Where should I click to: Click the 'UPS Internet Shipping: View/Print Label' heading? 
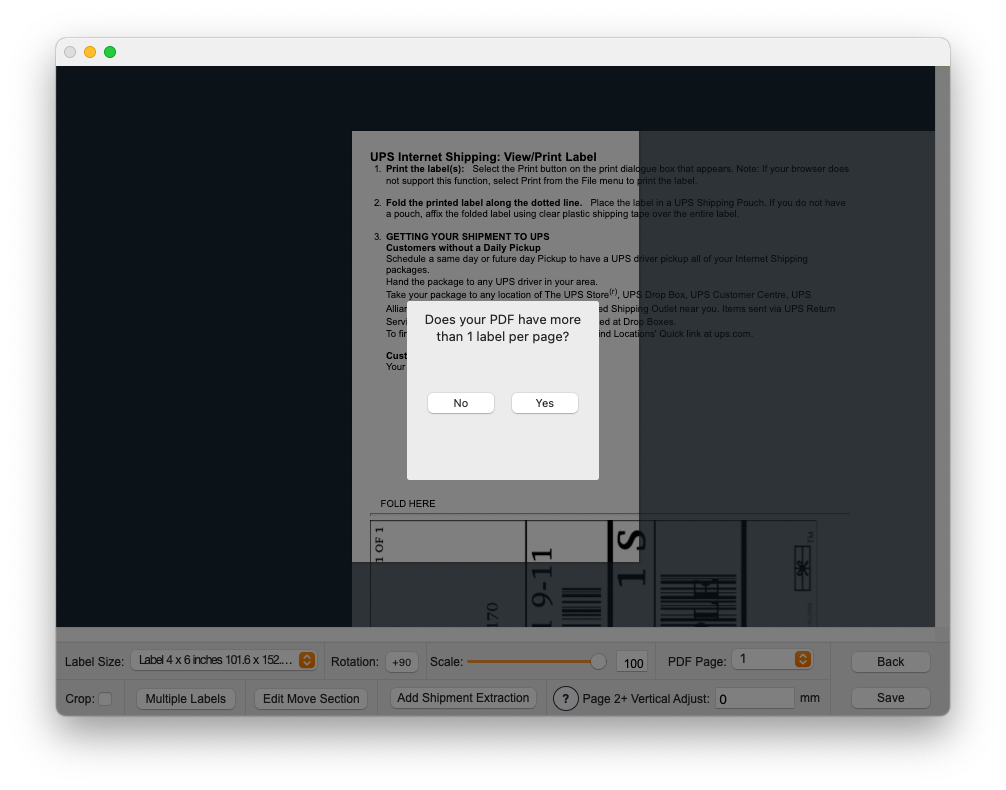click(483, 157)
